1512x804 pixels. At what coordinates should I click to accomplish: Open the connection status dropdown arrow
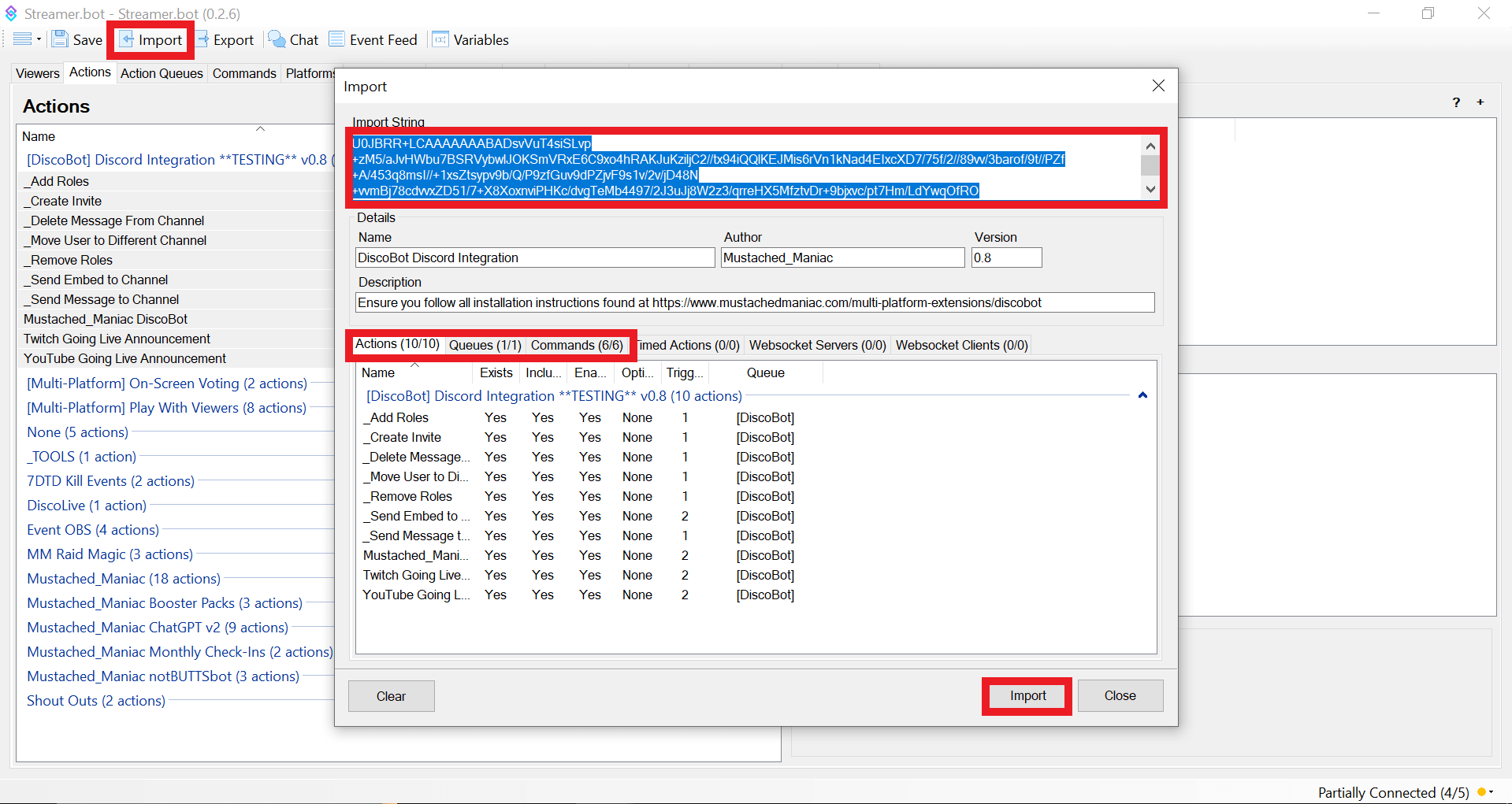[1491, 792]
